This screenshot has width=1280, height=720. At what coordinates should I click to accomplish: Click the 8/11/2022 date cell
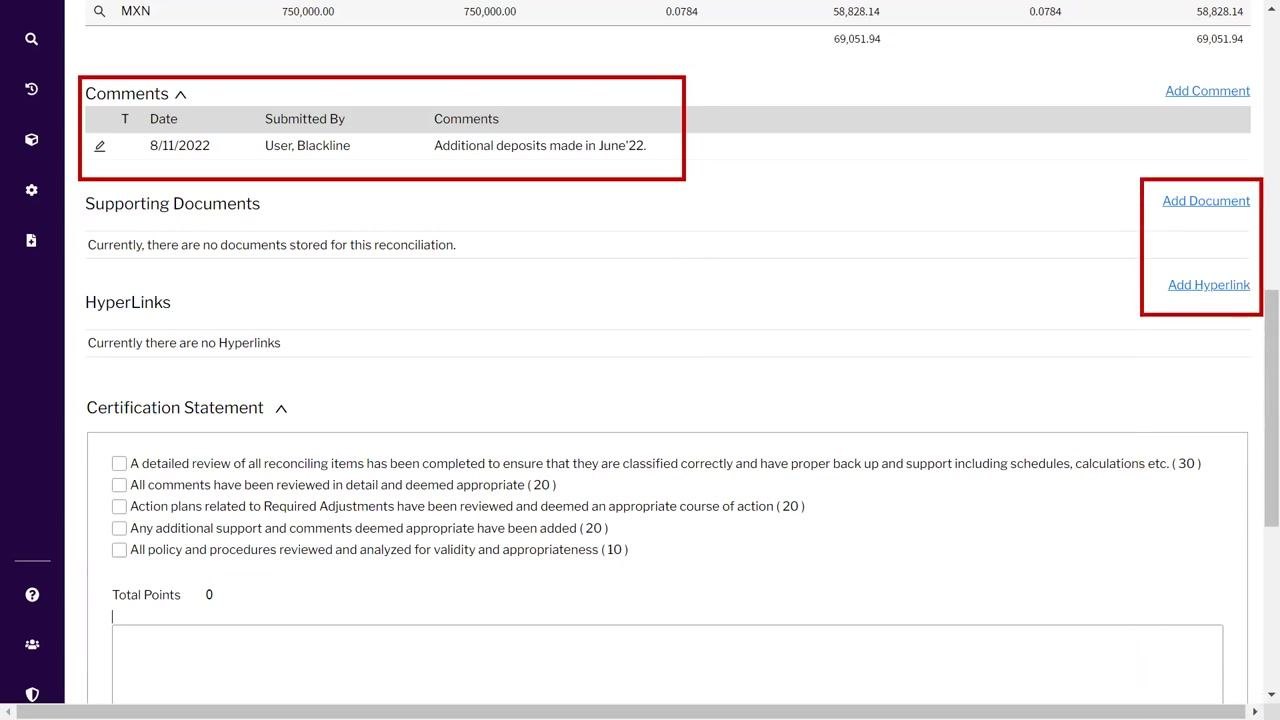(x=180, y=146)
